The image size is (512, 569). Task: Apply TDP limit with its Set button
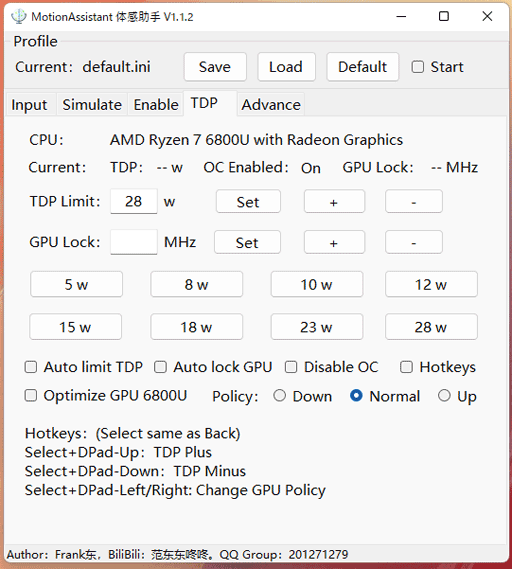(248, 201)
